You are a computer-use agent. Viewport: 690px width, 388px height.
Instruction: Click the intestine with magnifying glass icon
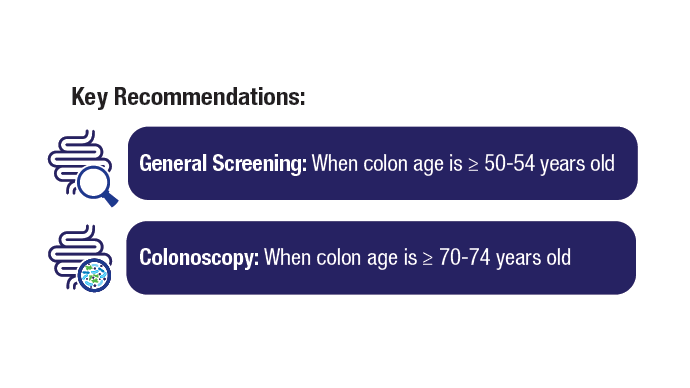(83, 168)
